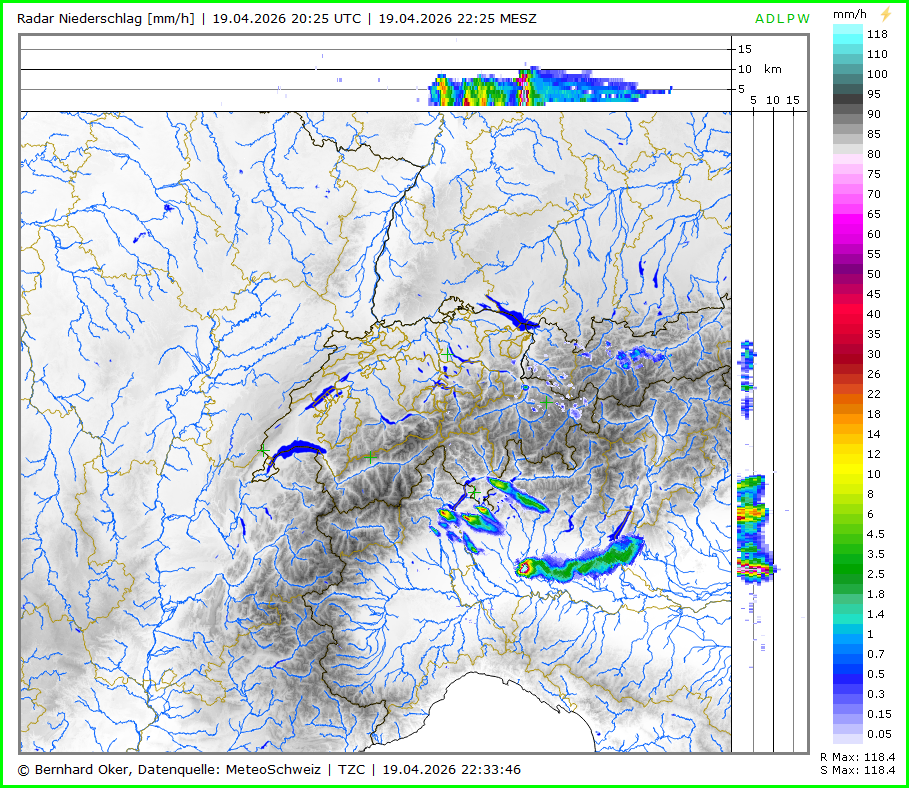Click the R Max 118.4 readout
909x788 pixels.
[x=857, y=758]
